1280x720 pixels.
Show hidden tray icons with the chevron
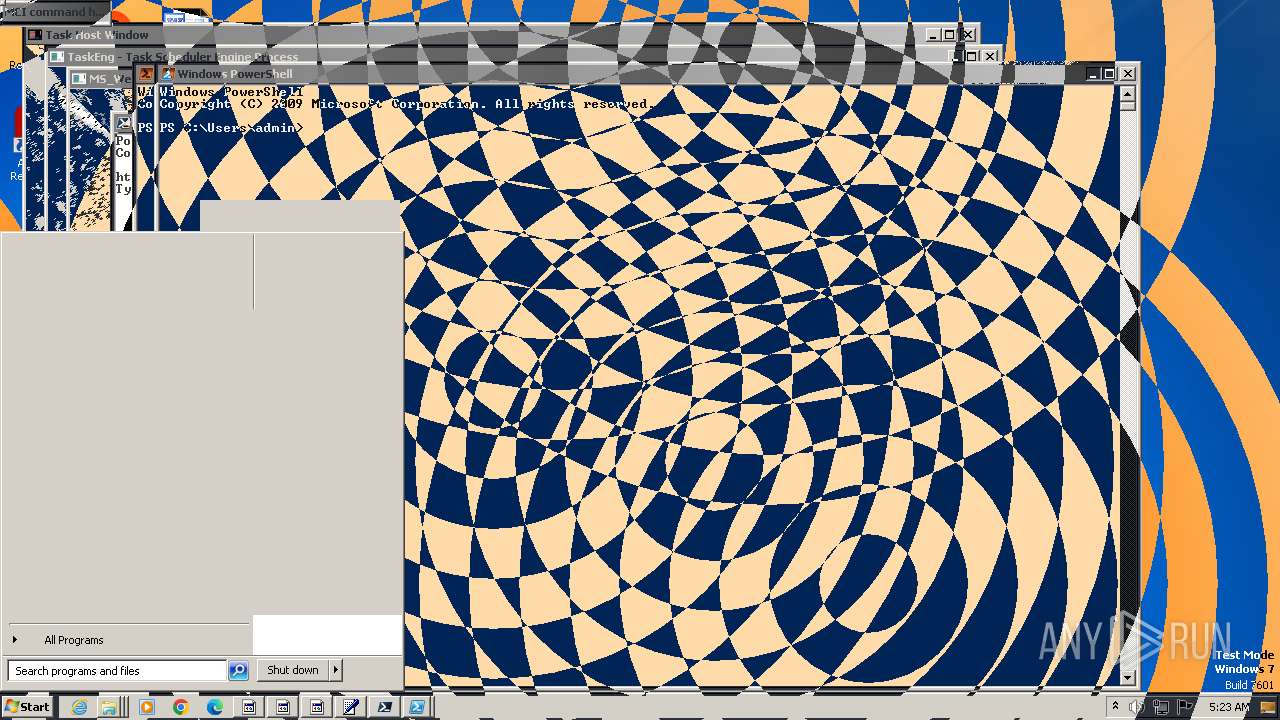1115,706
